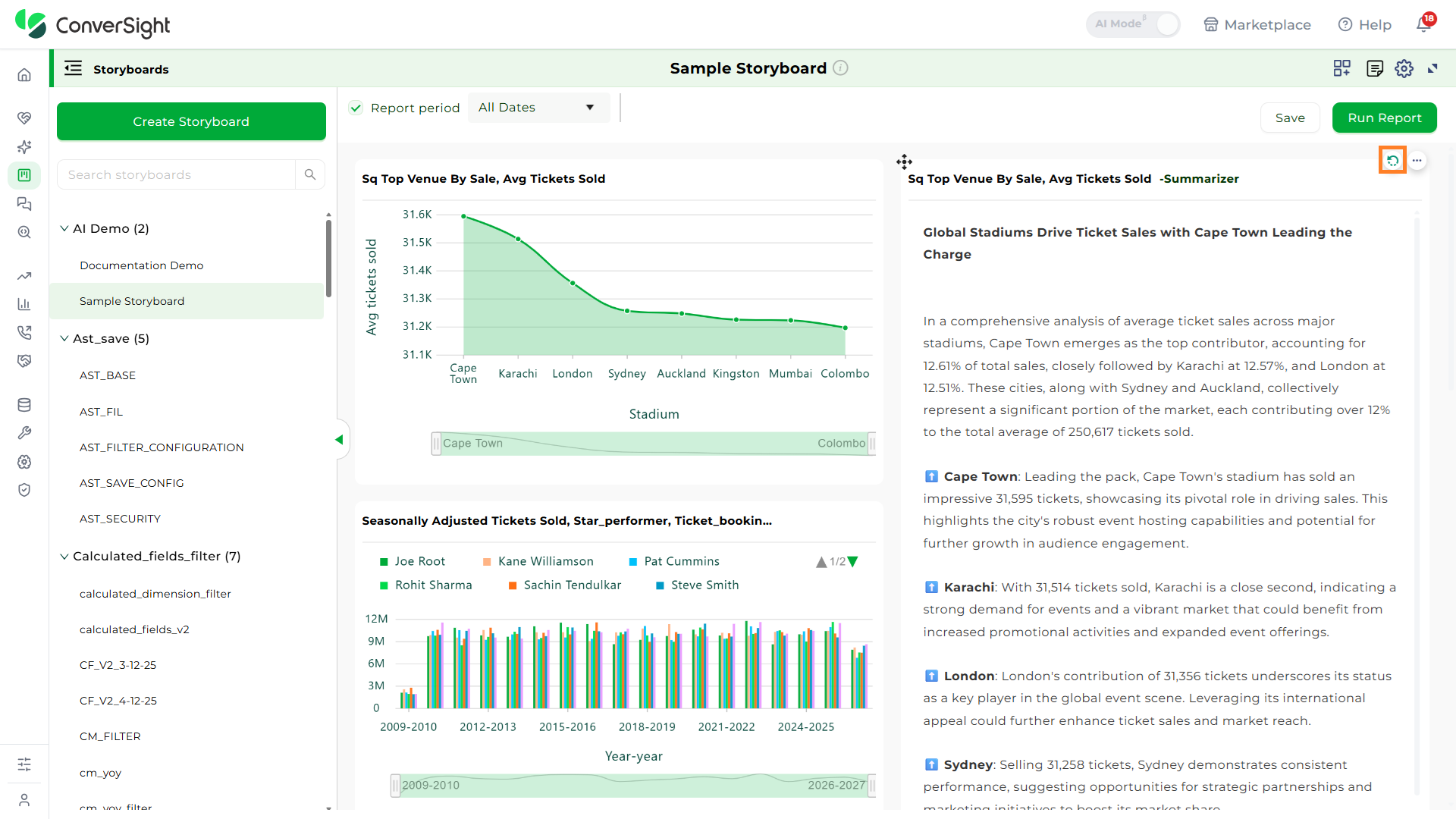Toggle Kane Williamson legend series
This screenshot has height=819, width=1456.
538,561
